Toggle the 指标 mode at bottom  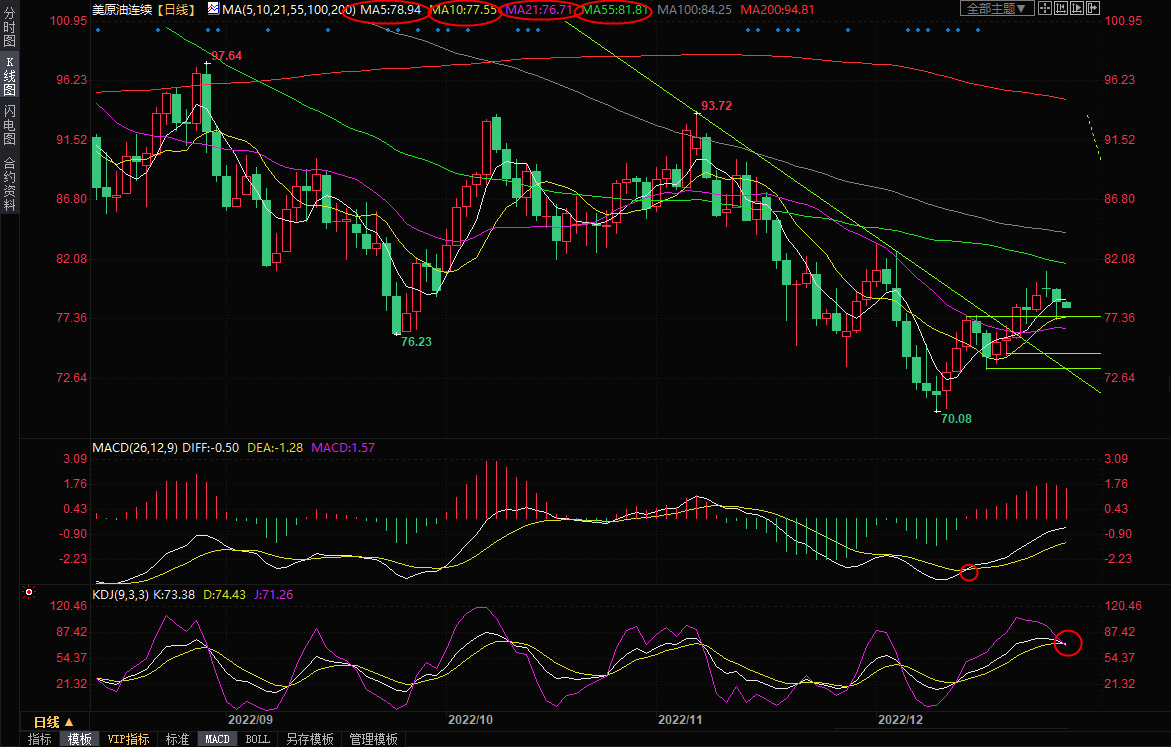pyautogui.click(x=40, y=739)
